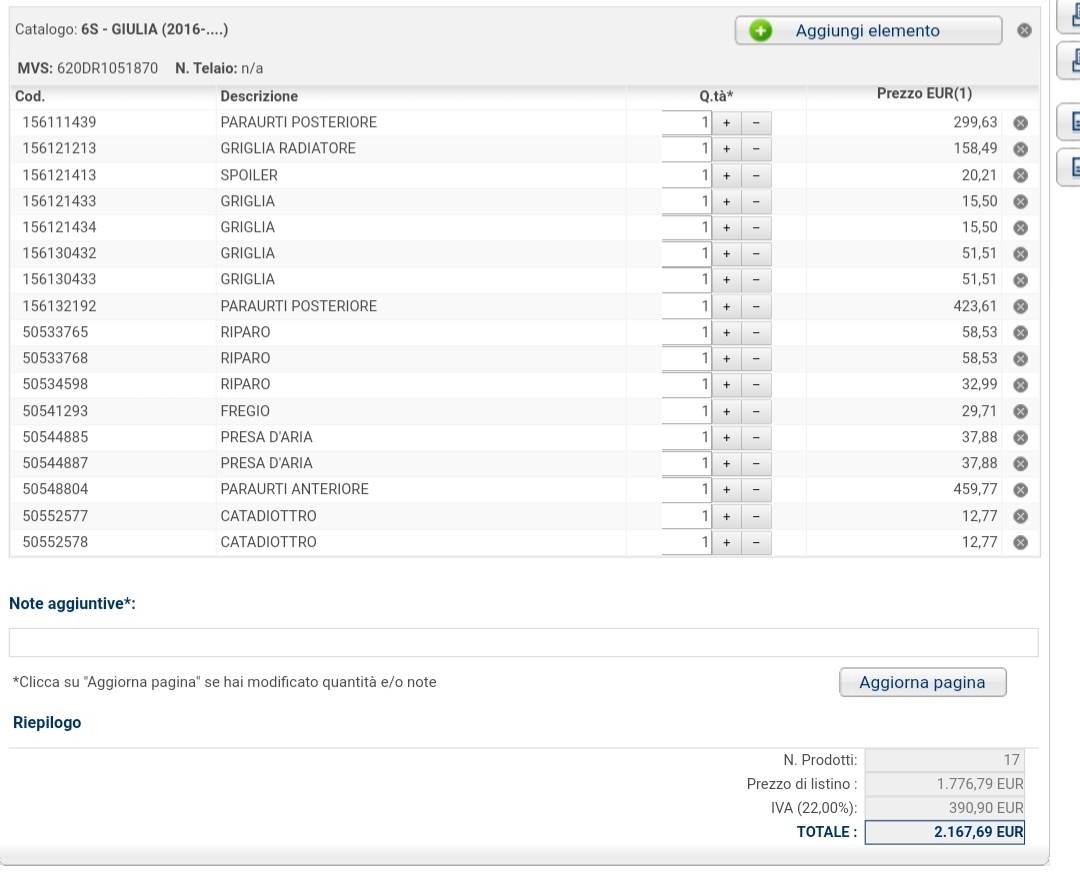Click the Note aggiuntive text field
This screenshot has width=1080, height=882.
523,642
